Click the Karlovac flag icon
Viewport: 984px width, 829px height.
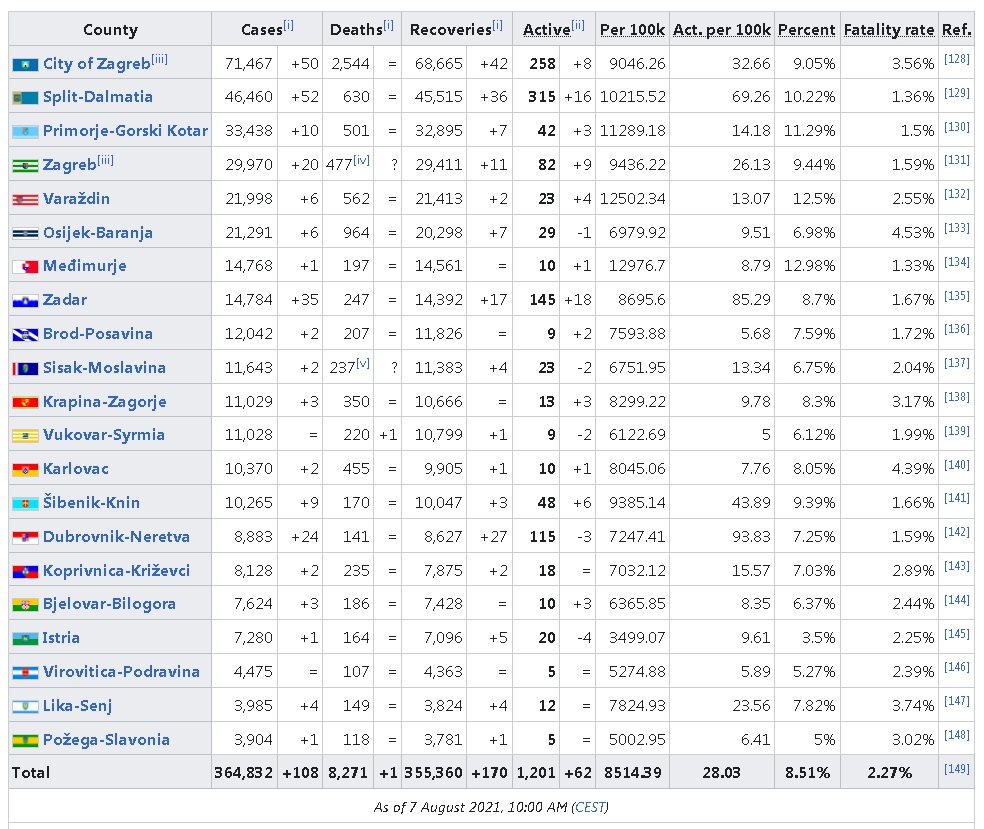pos(25,469)
